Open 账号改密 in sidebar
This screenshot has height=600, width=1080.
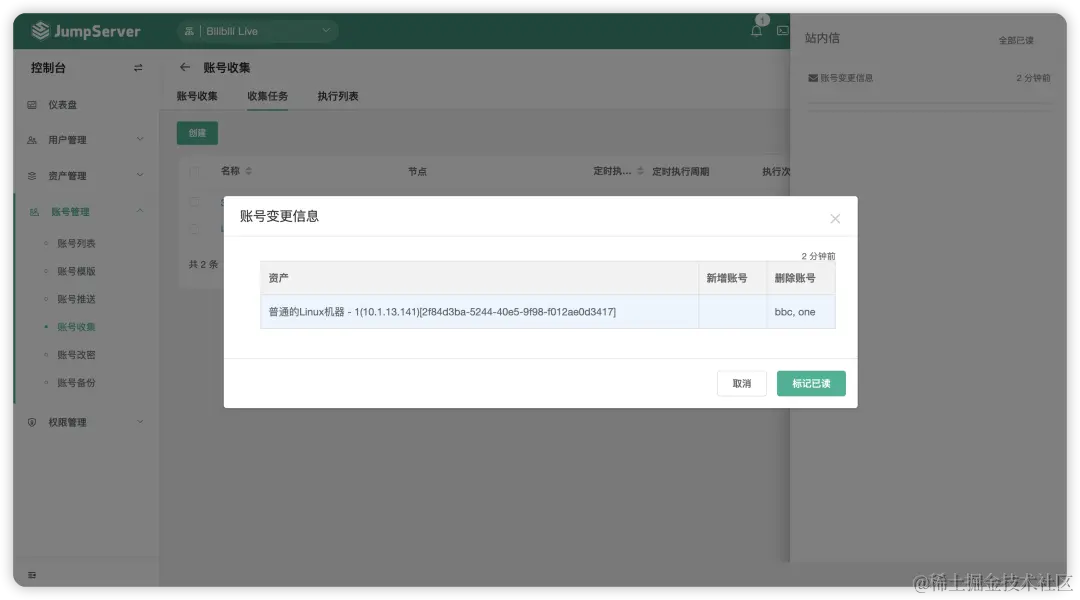(x=76, y=355)
